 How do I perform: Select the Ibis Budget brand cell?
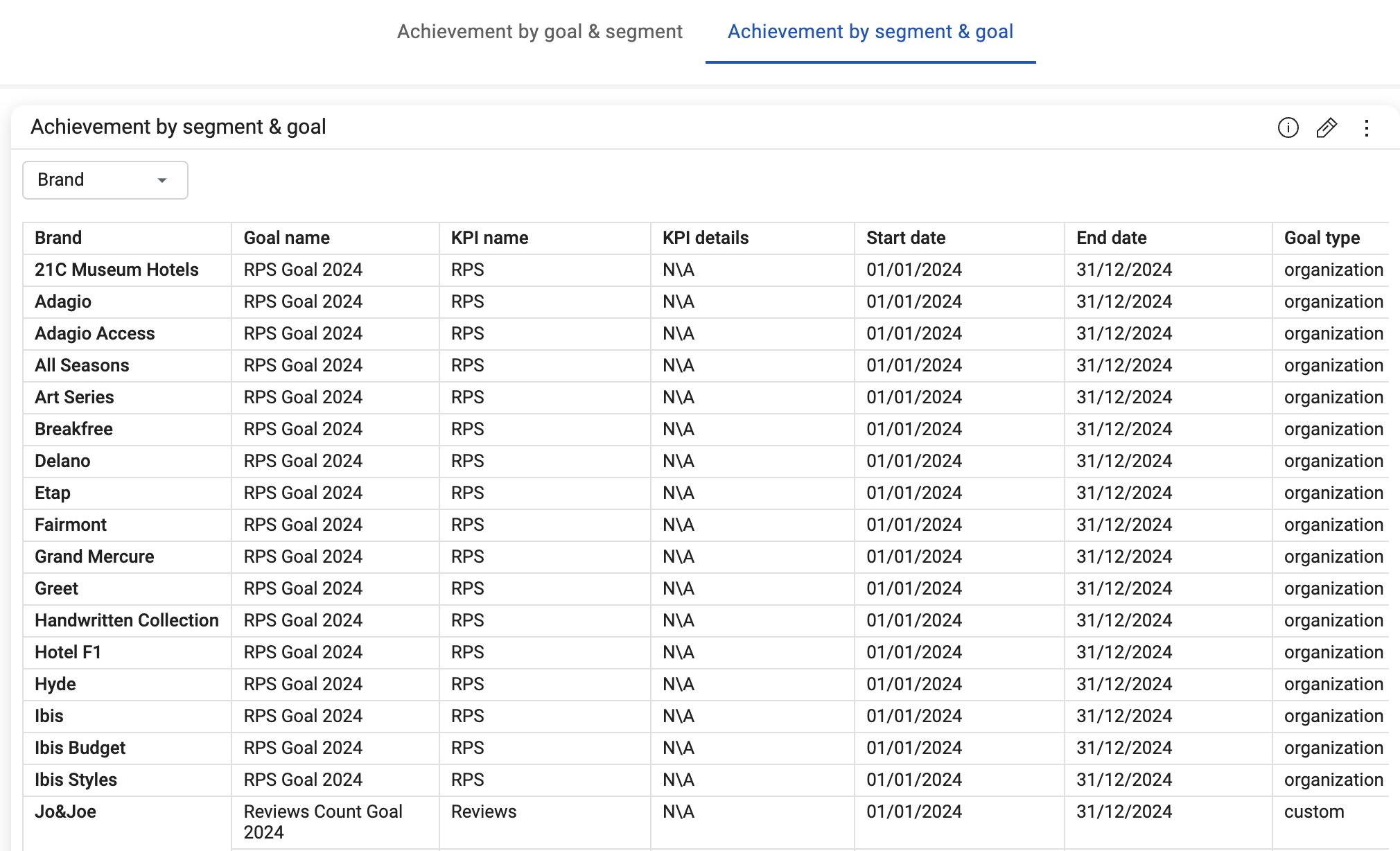click(127, 748)
